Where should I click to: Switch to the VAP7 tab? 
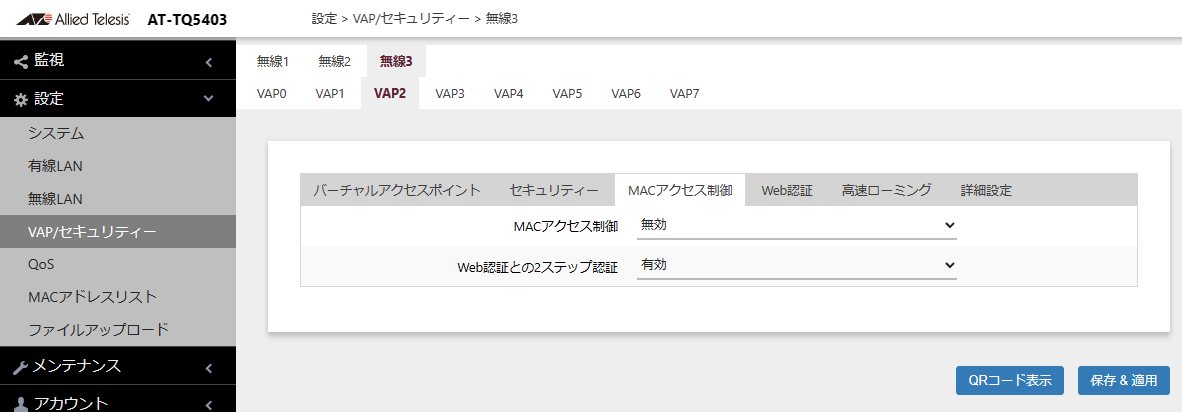(684, 94)
